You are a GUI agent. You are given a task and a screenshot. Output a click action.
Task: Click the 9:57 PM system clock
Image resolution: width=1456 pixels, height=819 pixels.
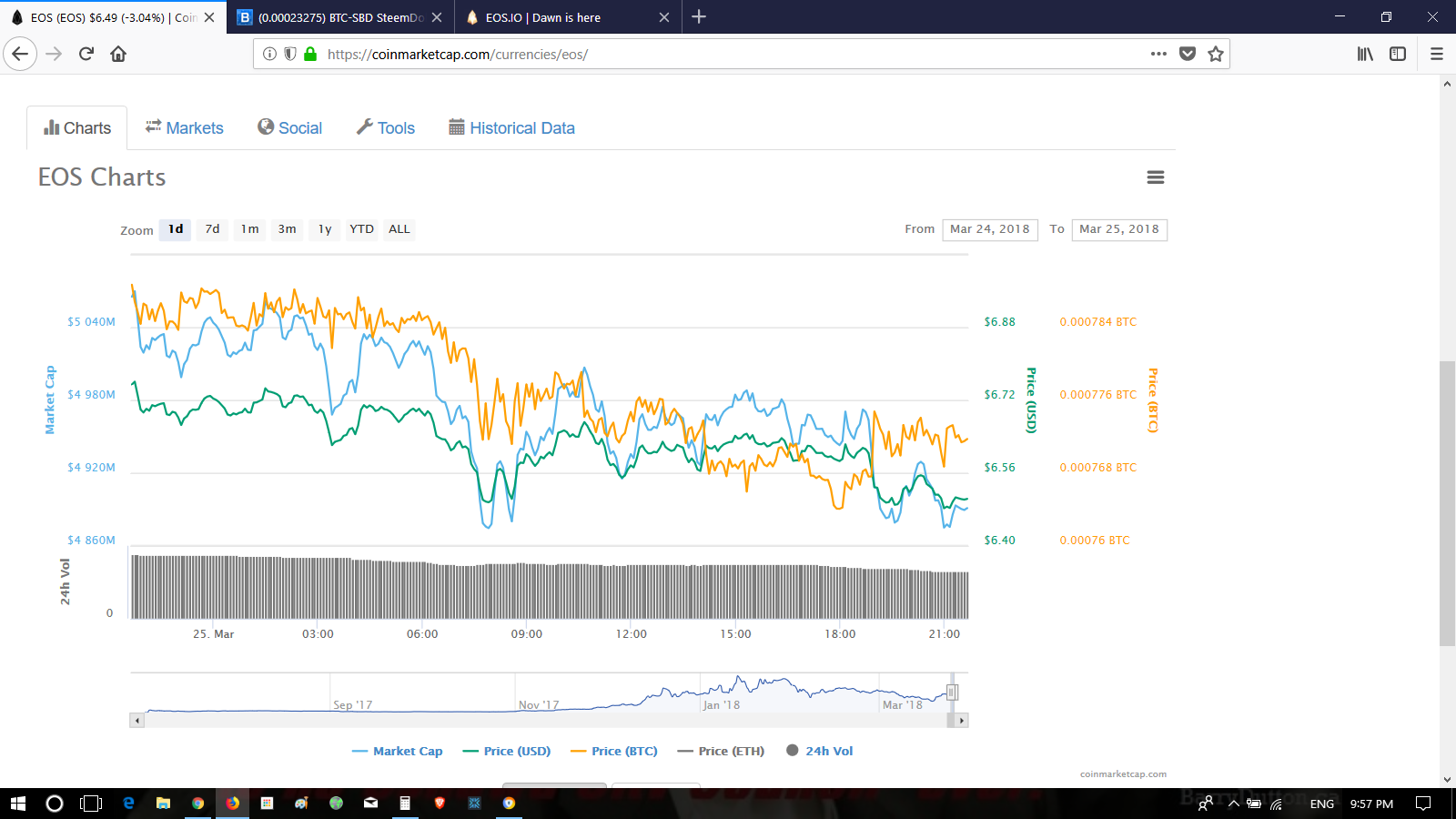[x=1371, y=804]
